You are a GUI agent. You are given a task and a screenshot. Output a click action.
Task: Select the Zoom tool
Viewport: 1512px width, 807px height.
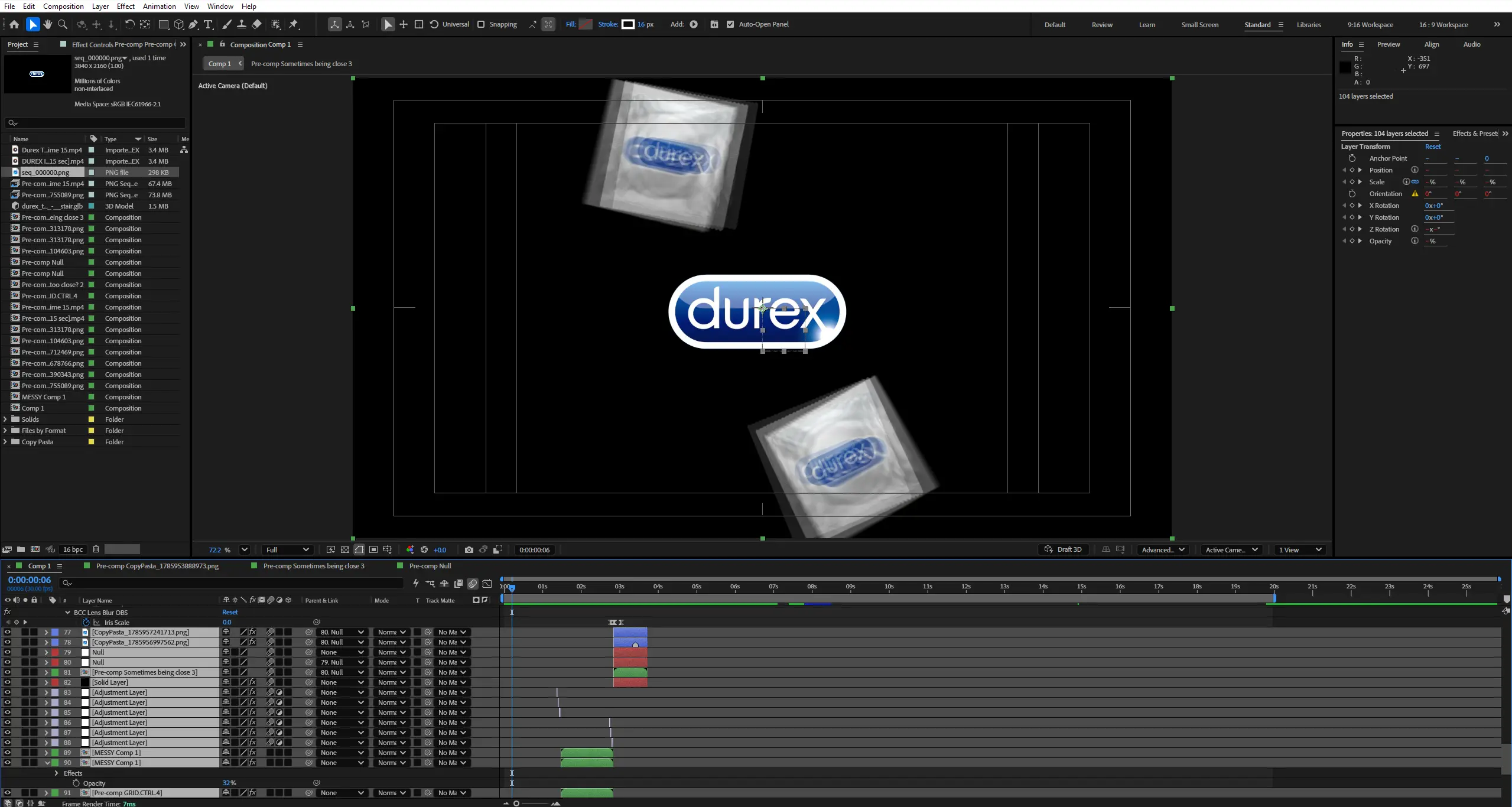click(x=63, y=24)
